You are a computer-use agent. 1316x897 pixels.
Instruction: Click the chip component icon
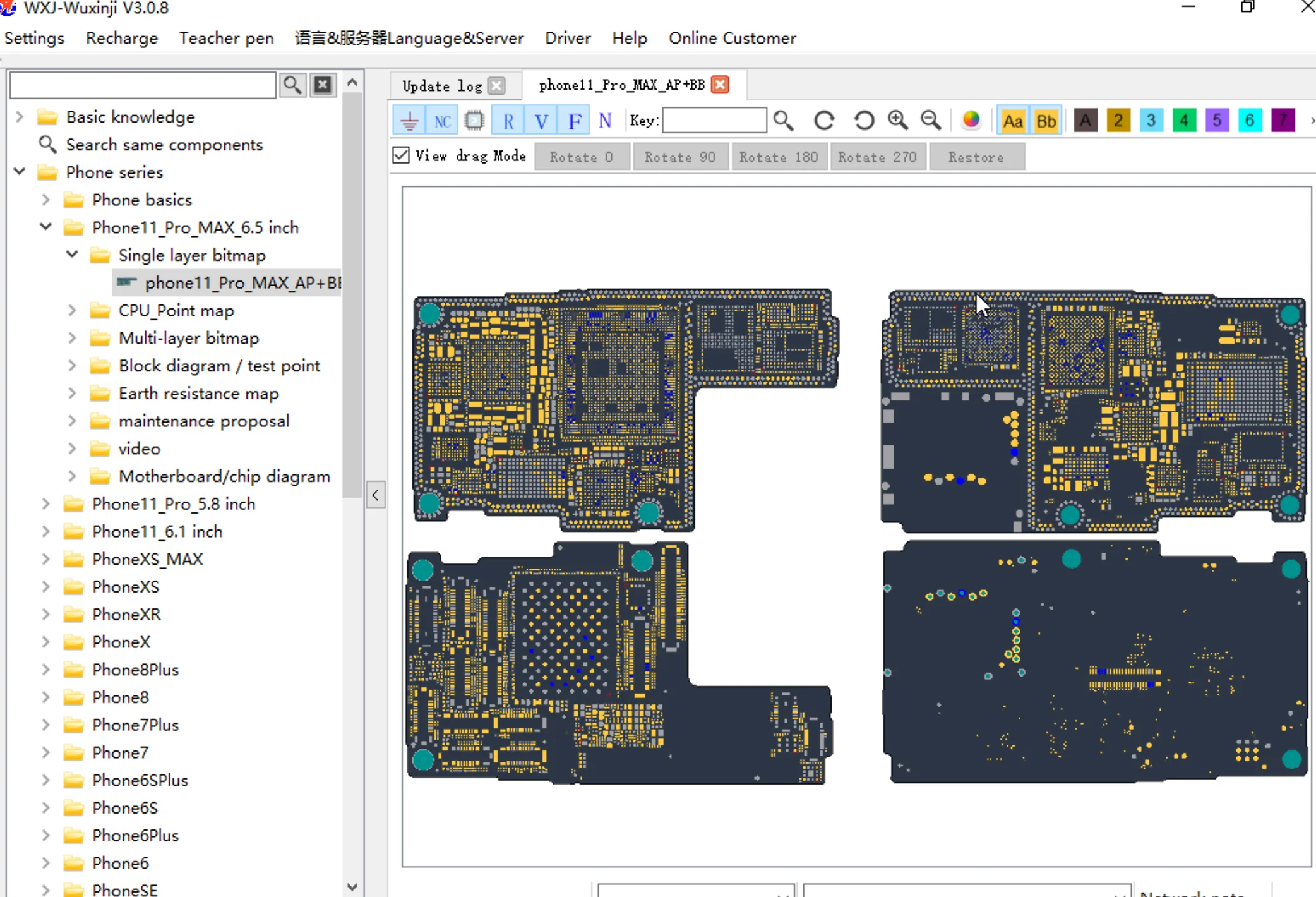point(474,120)
